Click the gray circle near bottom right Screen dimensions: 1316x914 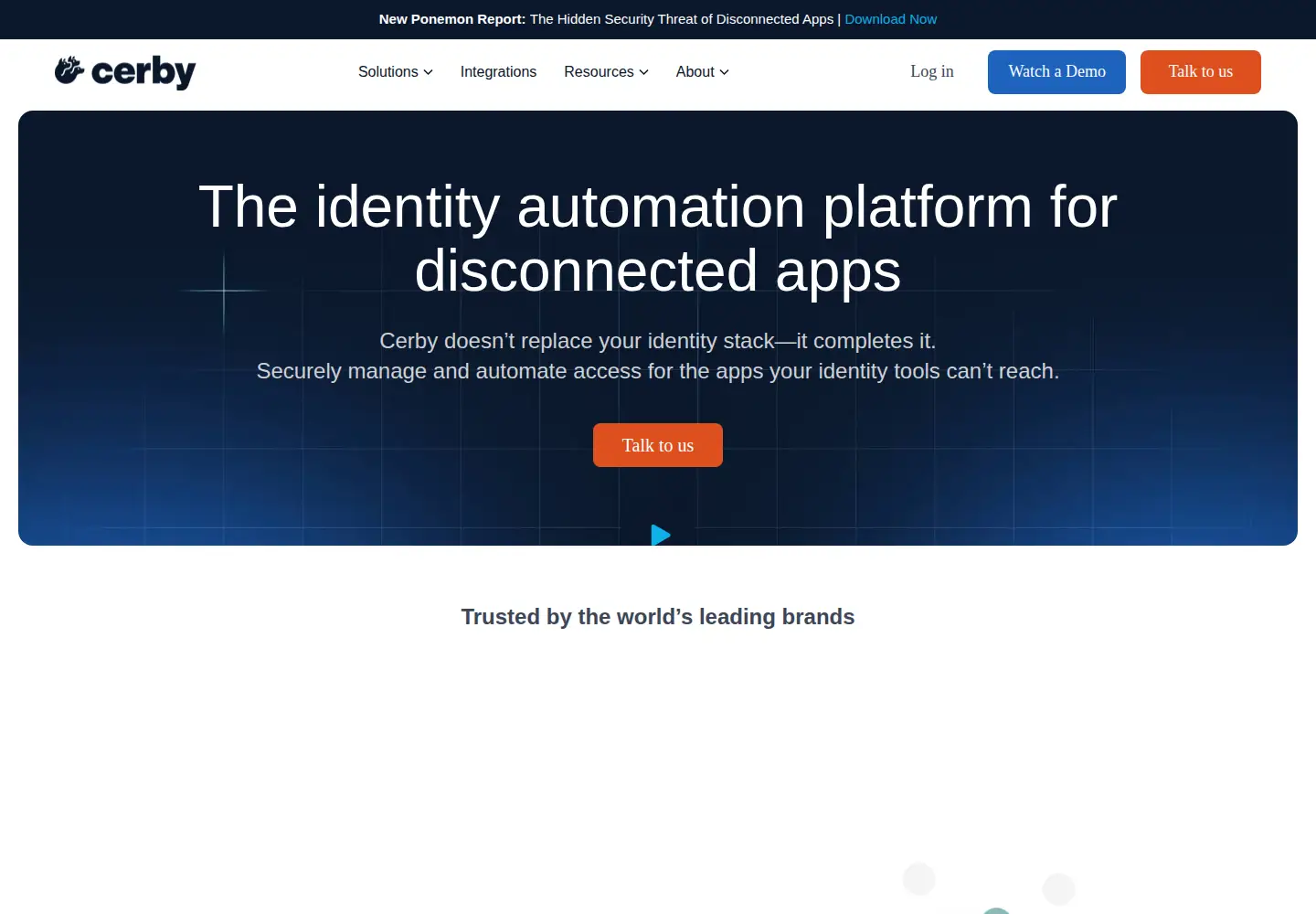pos(1058,889)
